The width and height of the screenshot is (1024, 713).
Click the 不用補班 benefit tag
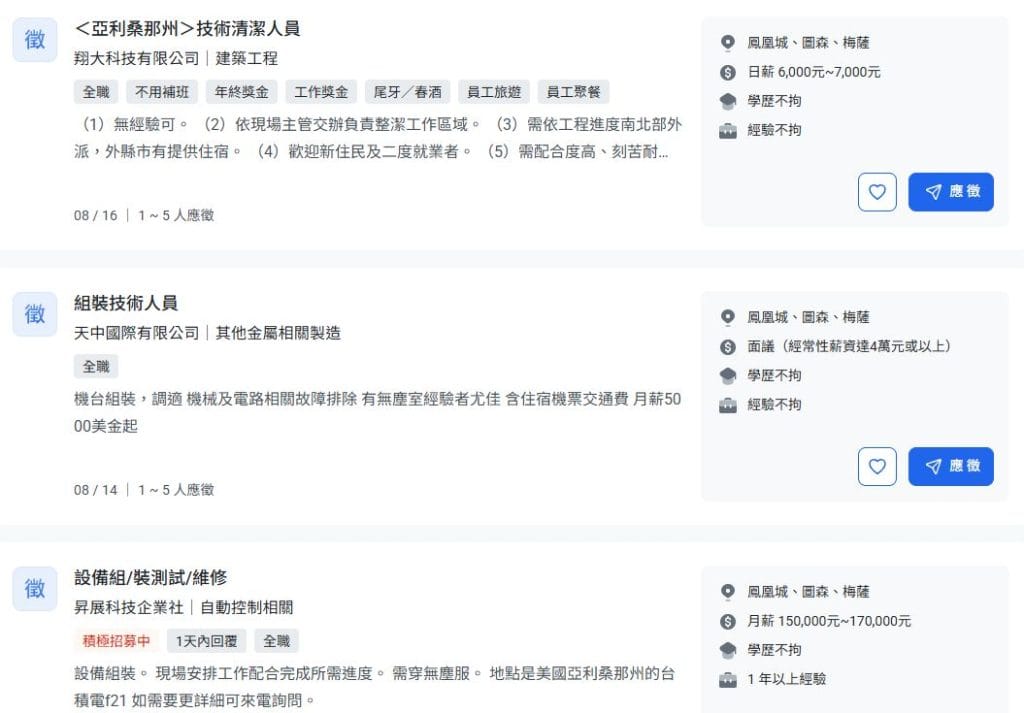tap(162, 92)
